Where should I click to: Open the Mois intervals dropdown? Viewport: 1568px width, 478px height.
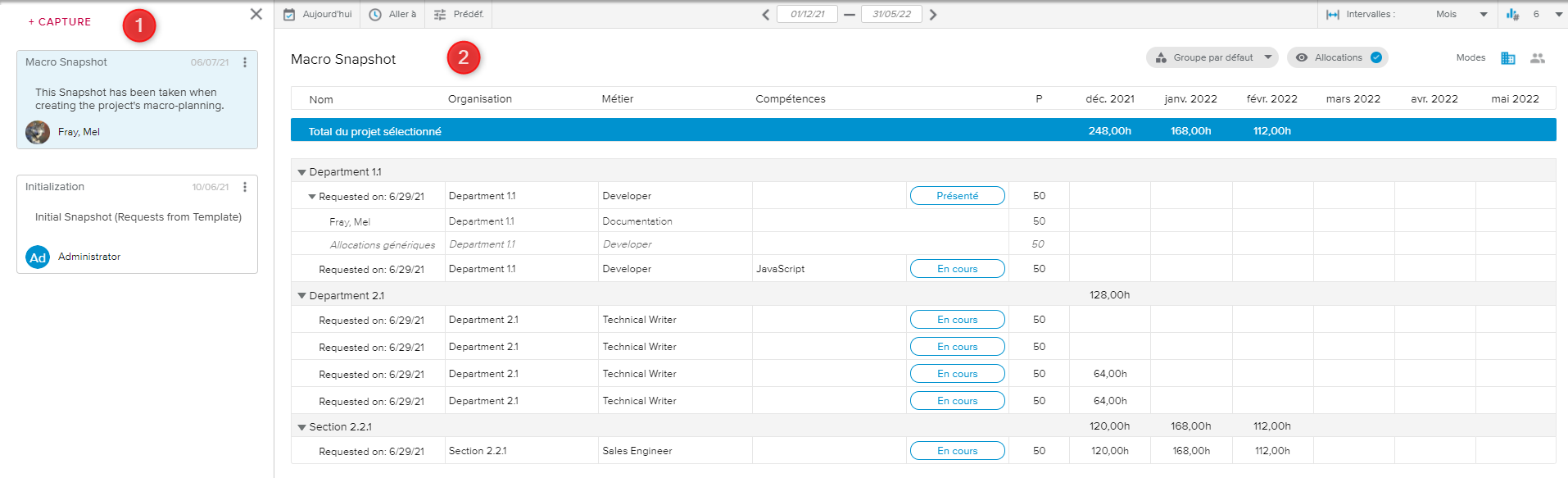click(1461, 15)
